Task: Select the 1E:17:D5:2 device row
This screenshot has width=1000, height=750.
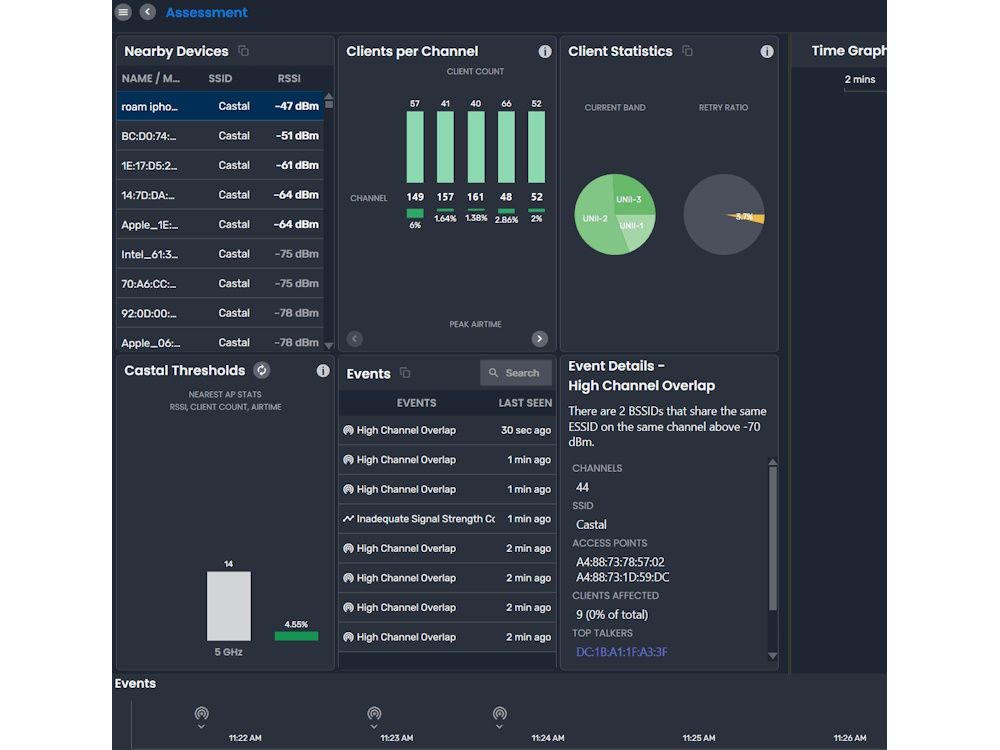Action: [220, 165]
